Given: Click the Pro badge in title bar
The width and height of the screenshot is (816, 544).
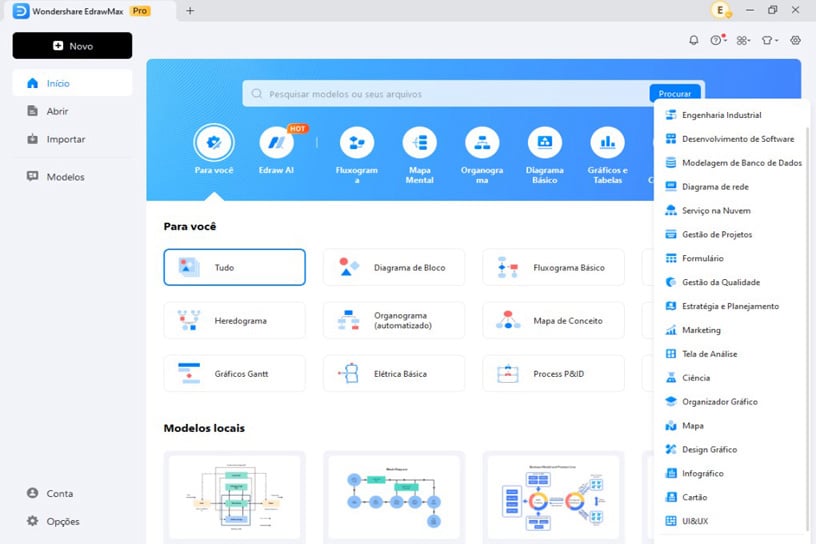Looking at the screenshot, I should coord(140,11).
